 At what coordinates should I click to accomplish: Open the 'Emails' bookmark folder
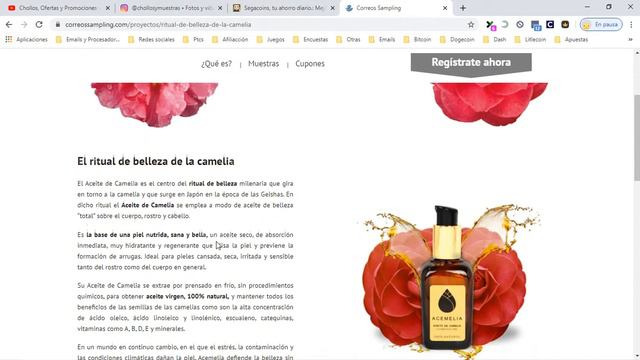click(x=382, y=40)
